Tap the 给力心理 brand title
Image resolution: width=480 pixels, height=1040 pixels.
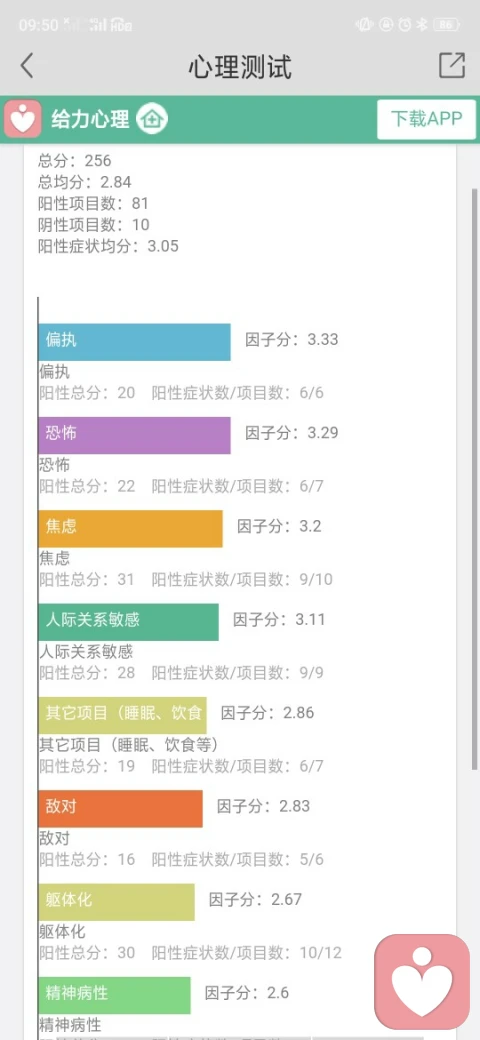pyautogui.click(x=90, y=119)
